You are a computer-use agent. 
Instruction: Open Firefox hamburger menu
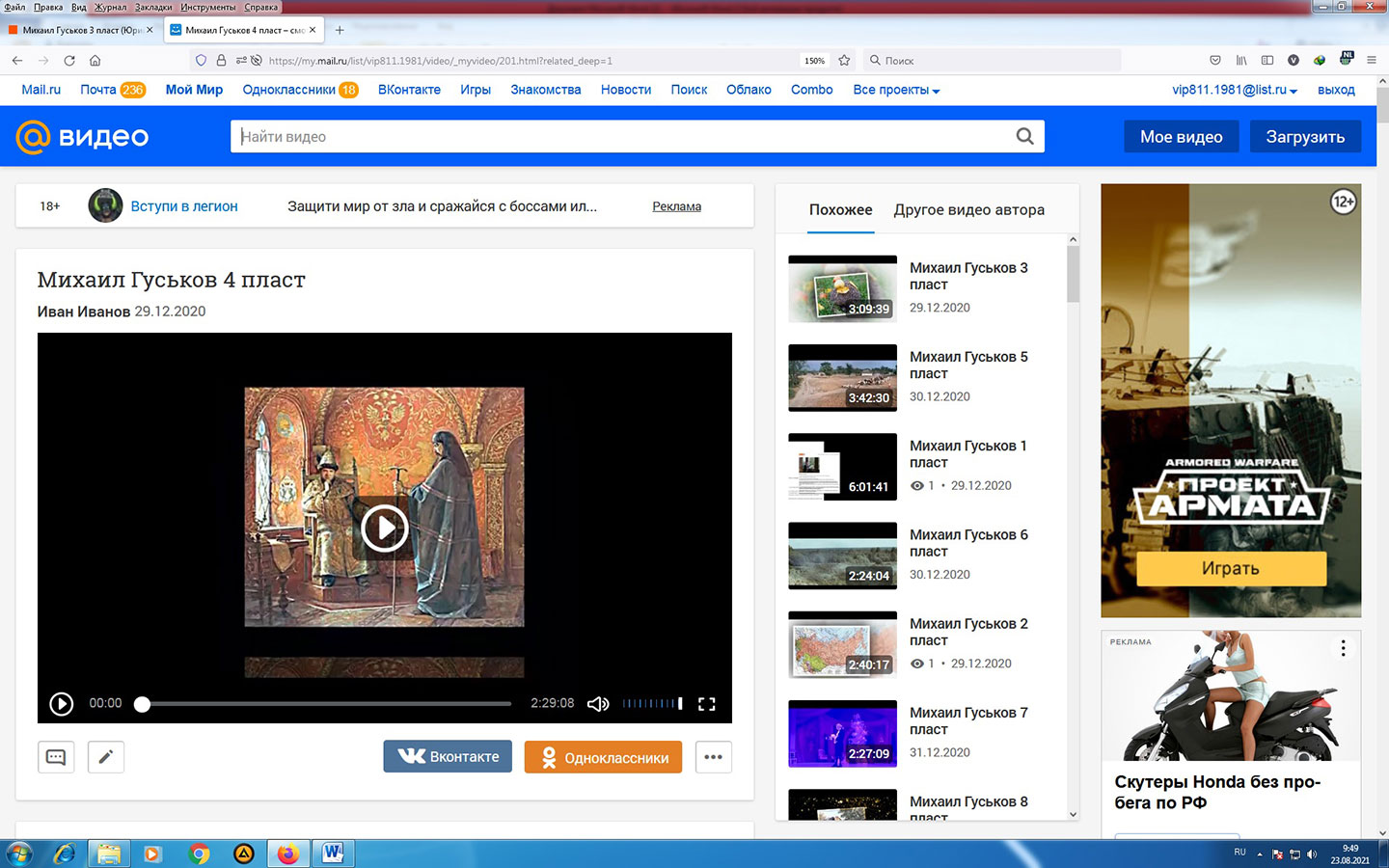pos(1372,60)
